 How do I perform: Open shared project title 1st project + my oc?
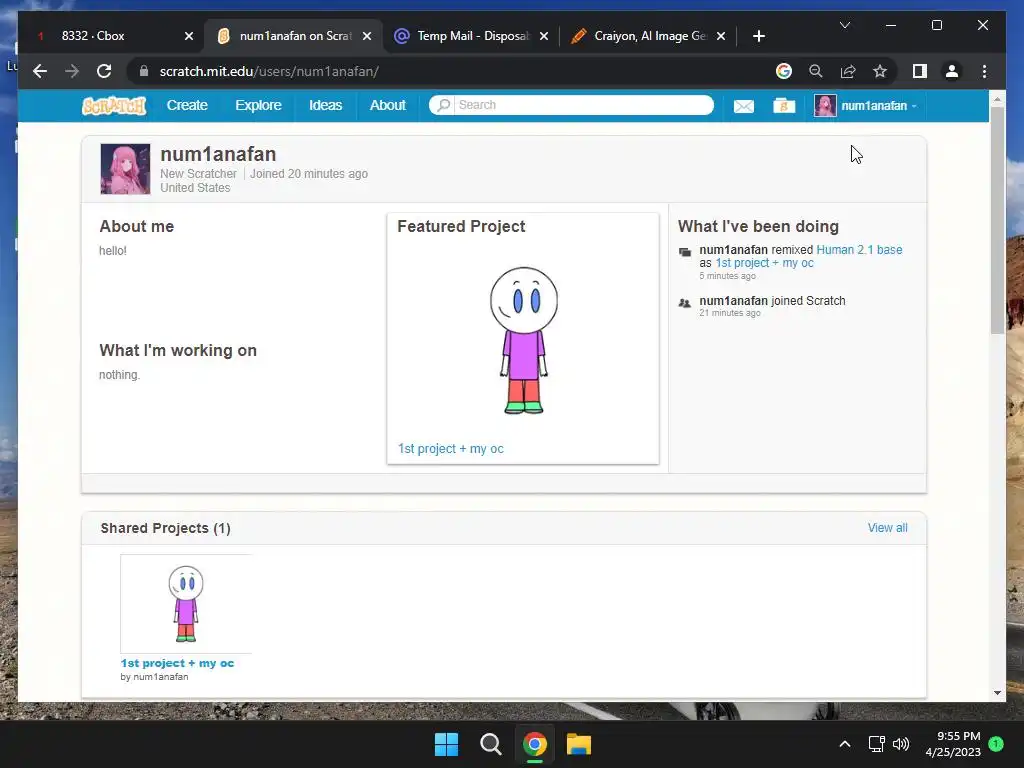[177, 663]
